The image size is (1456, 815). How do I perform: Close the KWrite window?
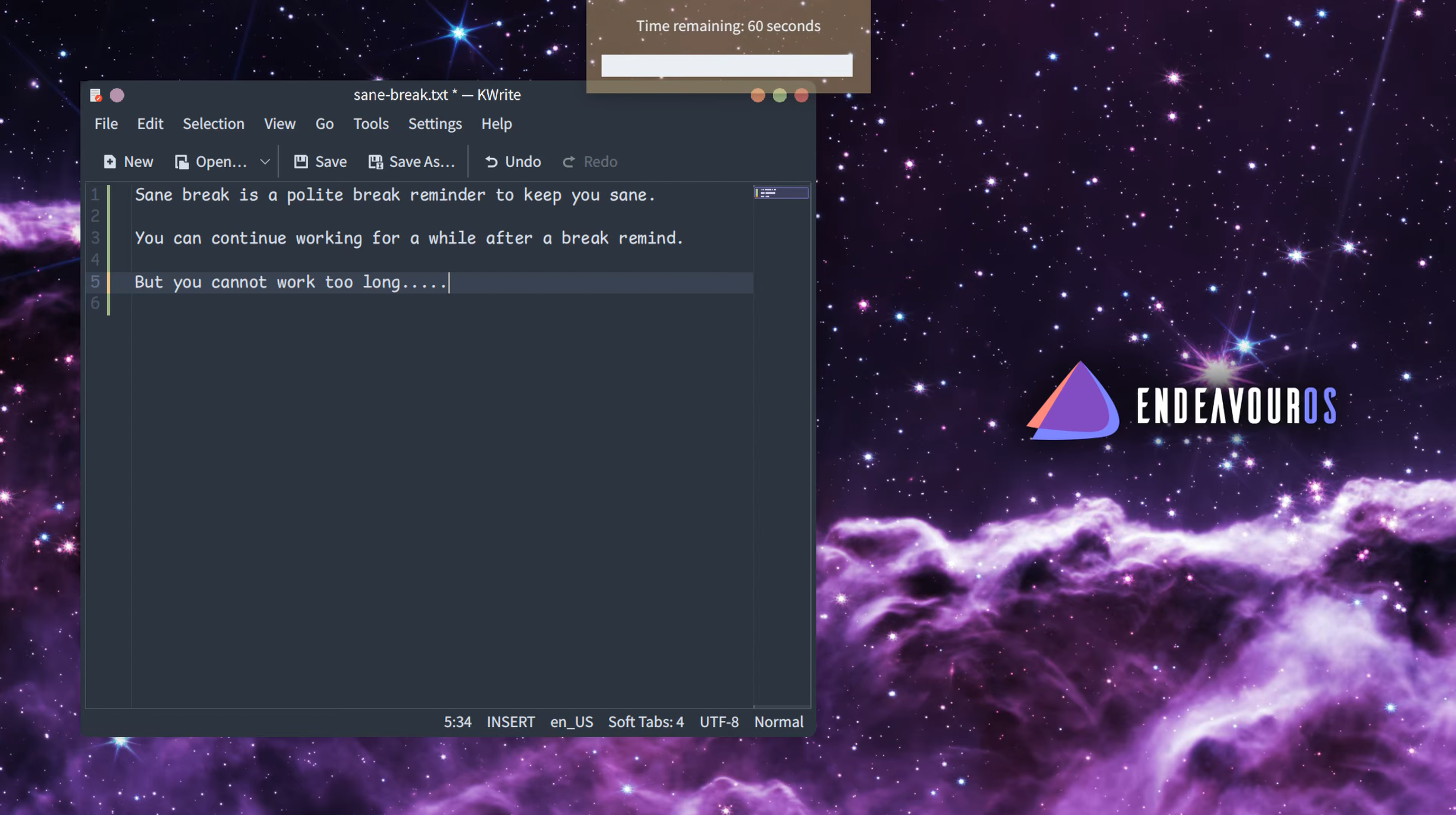tap(801, 95)
